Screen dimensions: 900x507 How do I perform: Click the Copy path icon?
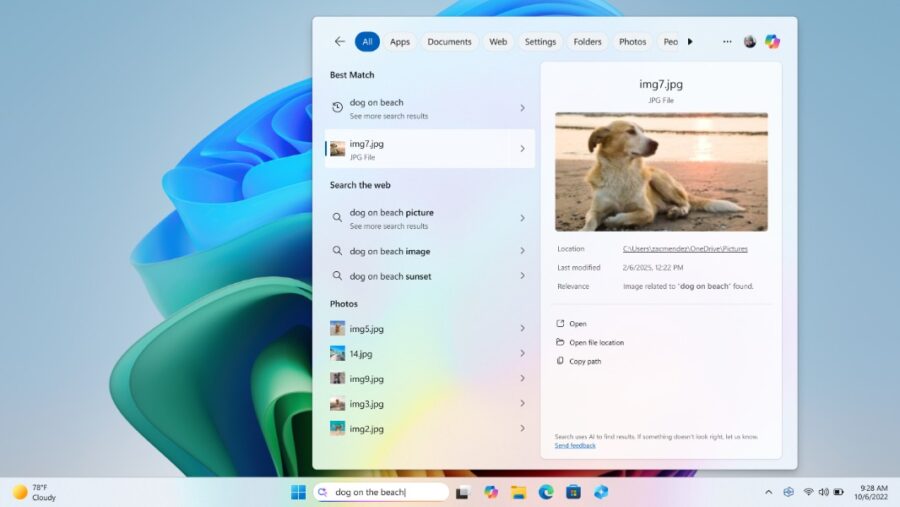(560, 361)
